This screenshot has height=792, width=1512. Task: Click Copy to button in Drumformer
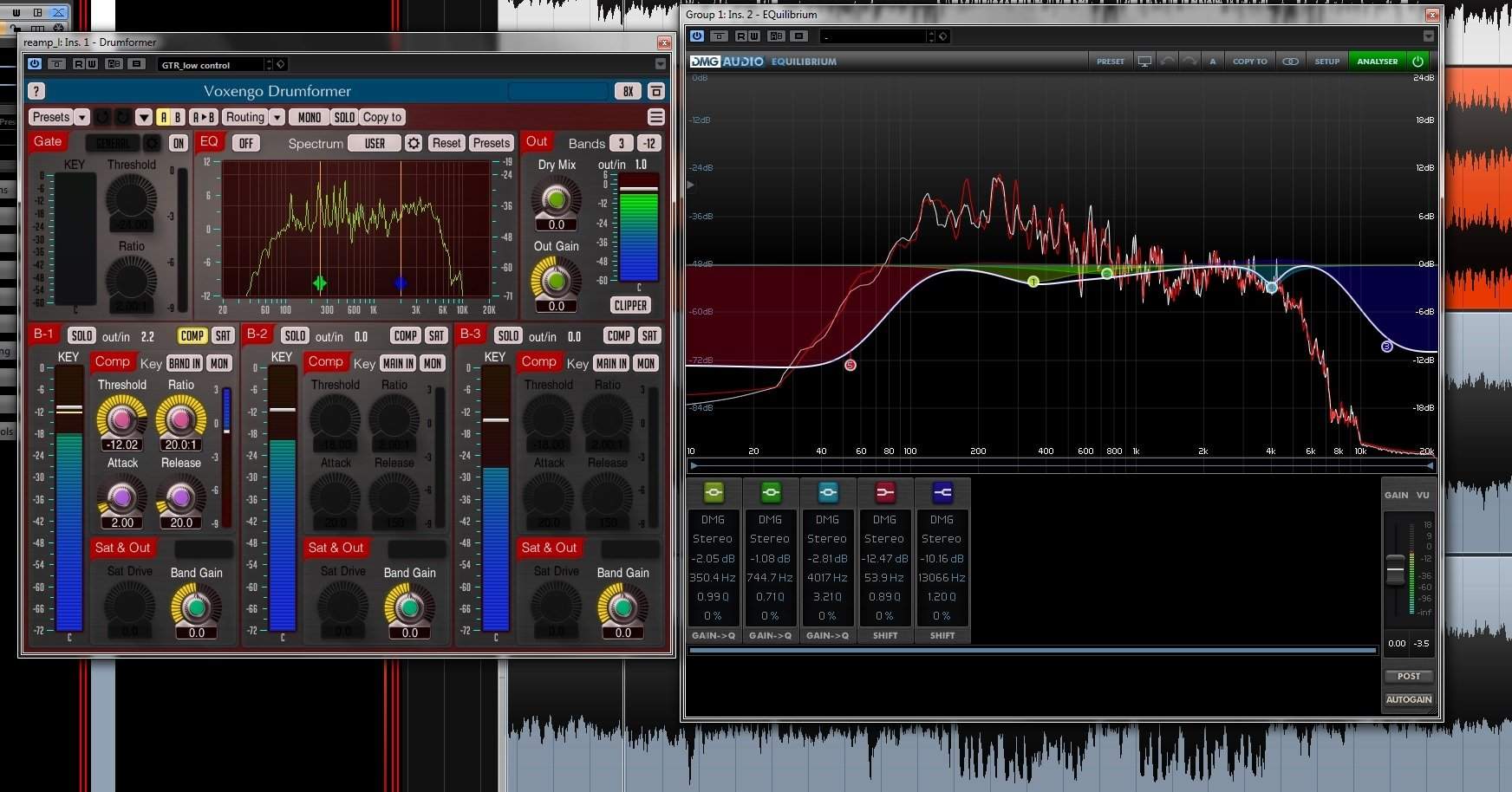click(381, 117)
